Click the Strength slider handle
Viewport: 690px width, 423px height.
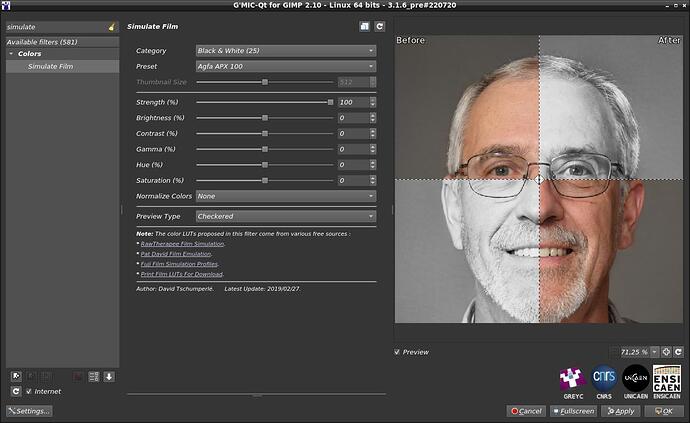pyautogui.click(x=330, y=102)
